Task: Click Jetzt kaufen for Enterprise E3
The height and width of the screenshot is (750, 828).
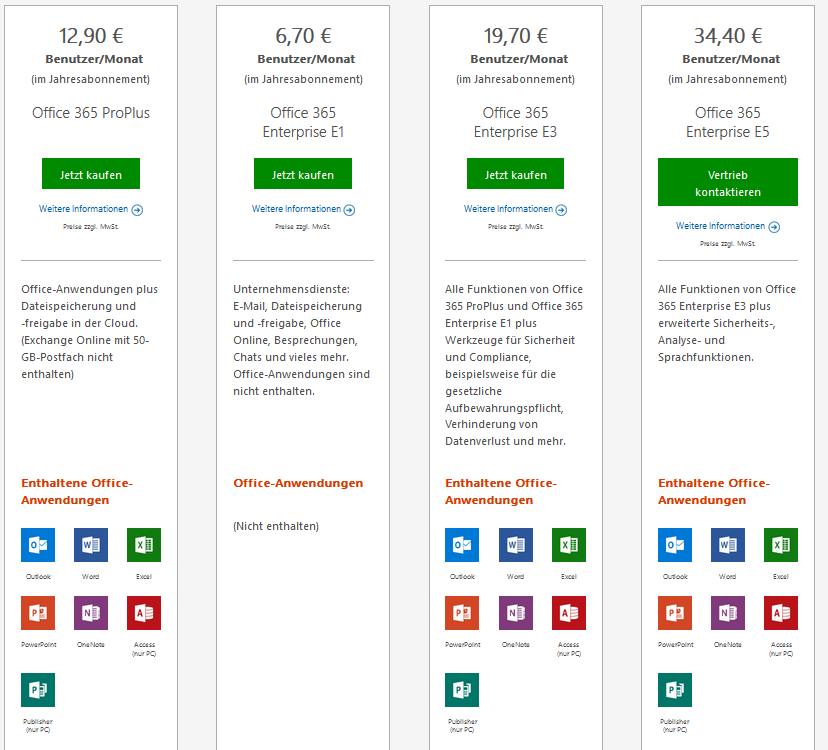Action: tap(515, 173)
